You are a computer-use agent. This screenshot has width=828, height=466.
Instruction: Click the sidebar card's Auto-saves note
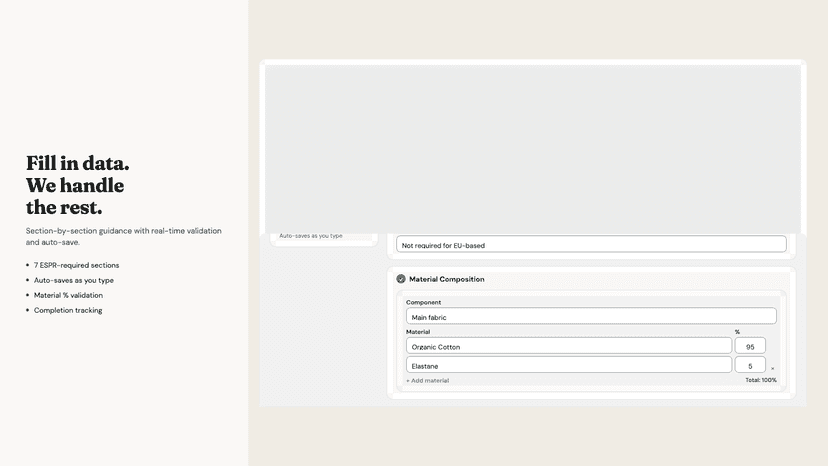pos(311,236)
